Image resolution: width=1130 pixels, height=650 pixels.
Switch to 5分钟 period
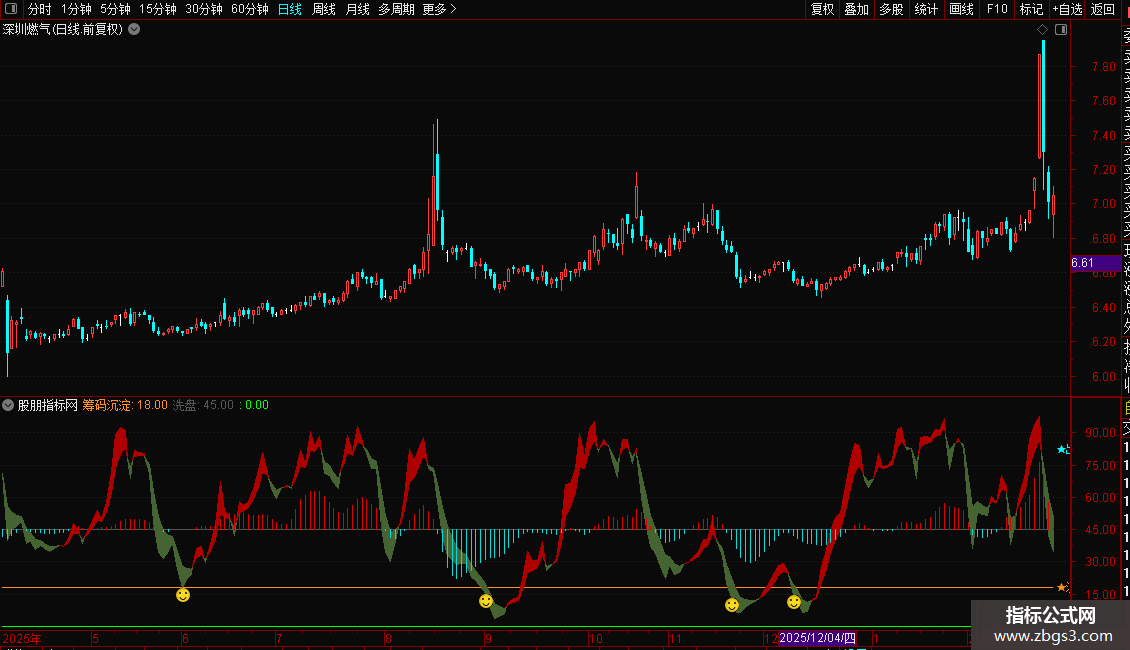[x=115, y=9]
